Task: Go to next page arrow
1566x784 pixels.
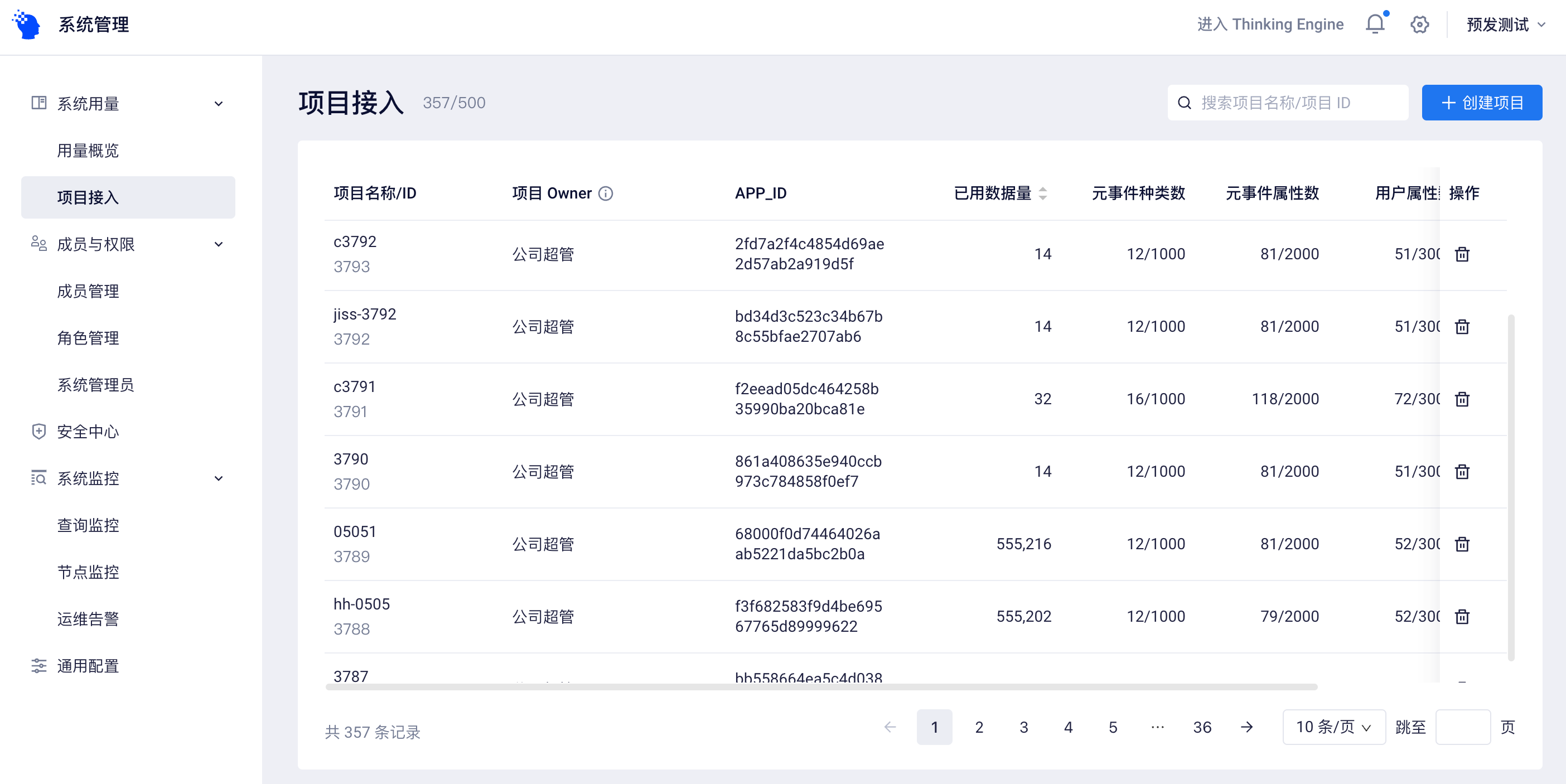Action: [x=1246, y=727]
